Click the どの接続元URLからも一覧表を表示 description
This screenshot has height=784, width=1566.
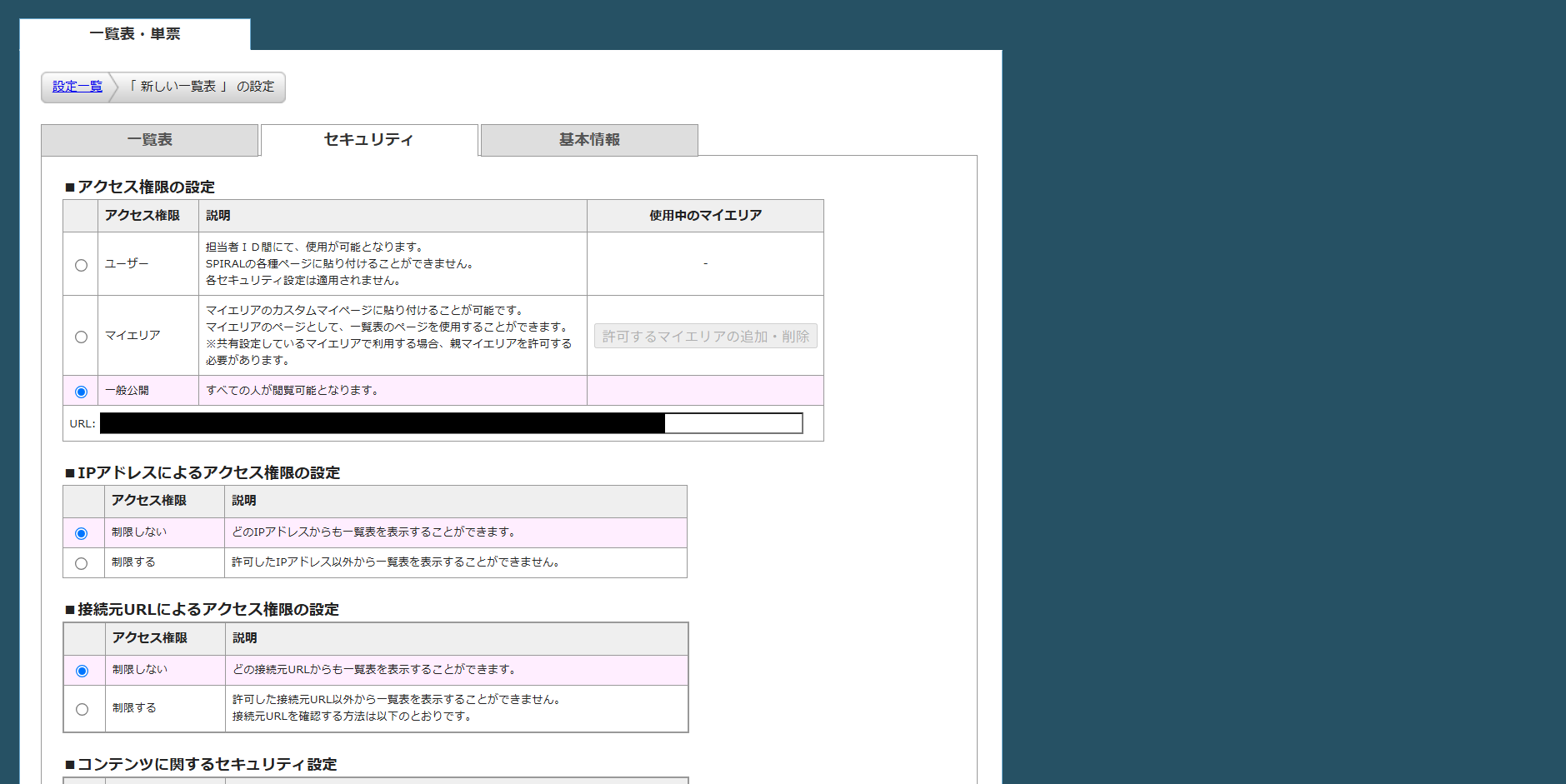pyautogui.click(x=377, y=669)
